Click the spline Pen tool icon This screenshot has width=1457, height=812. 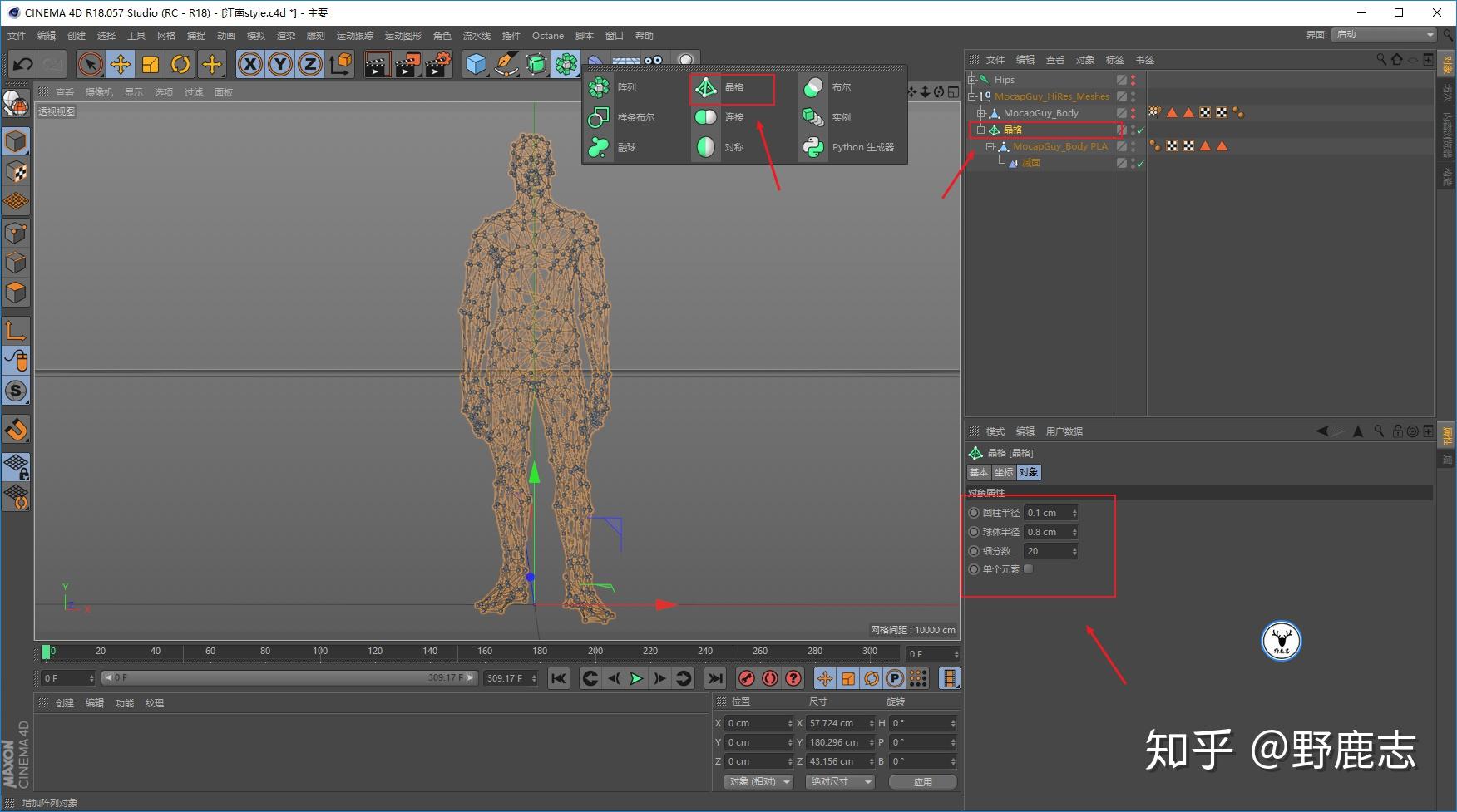tap(506, 64)
